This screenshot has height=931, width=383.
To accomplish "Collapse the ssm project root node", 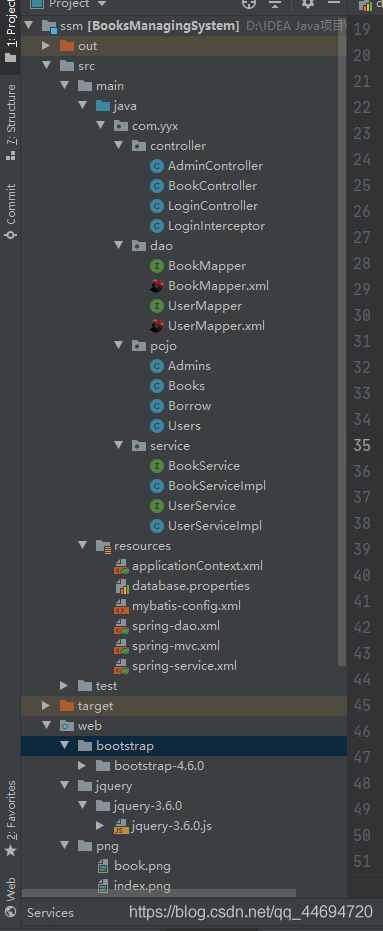I will coord(28,26).
